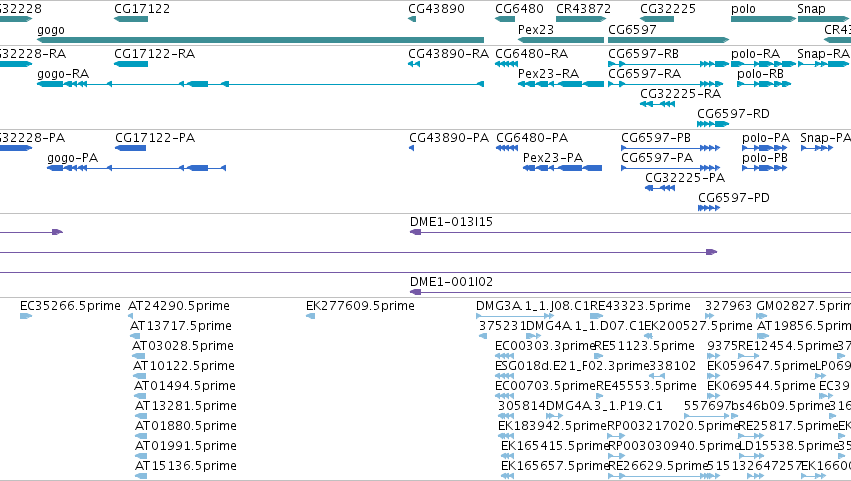
Task: Click the polo-RA transcript label
Action: [755, 54]
